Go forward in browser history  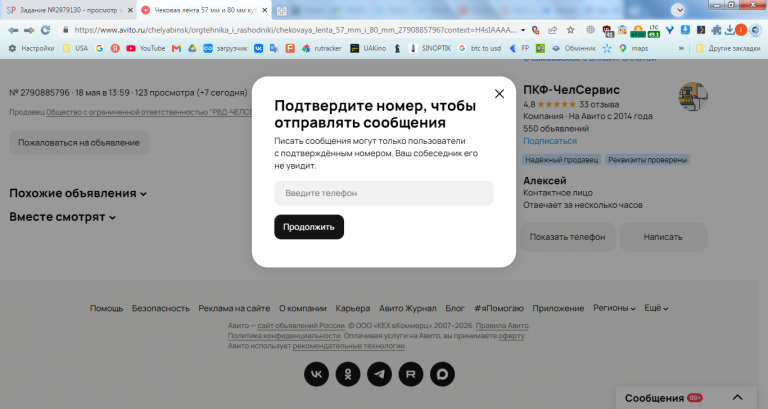click(x=29, y=30)
